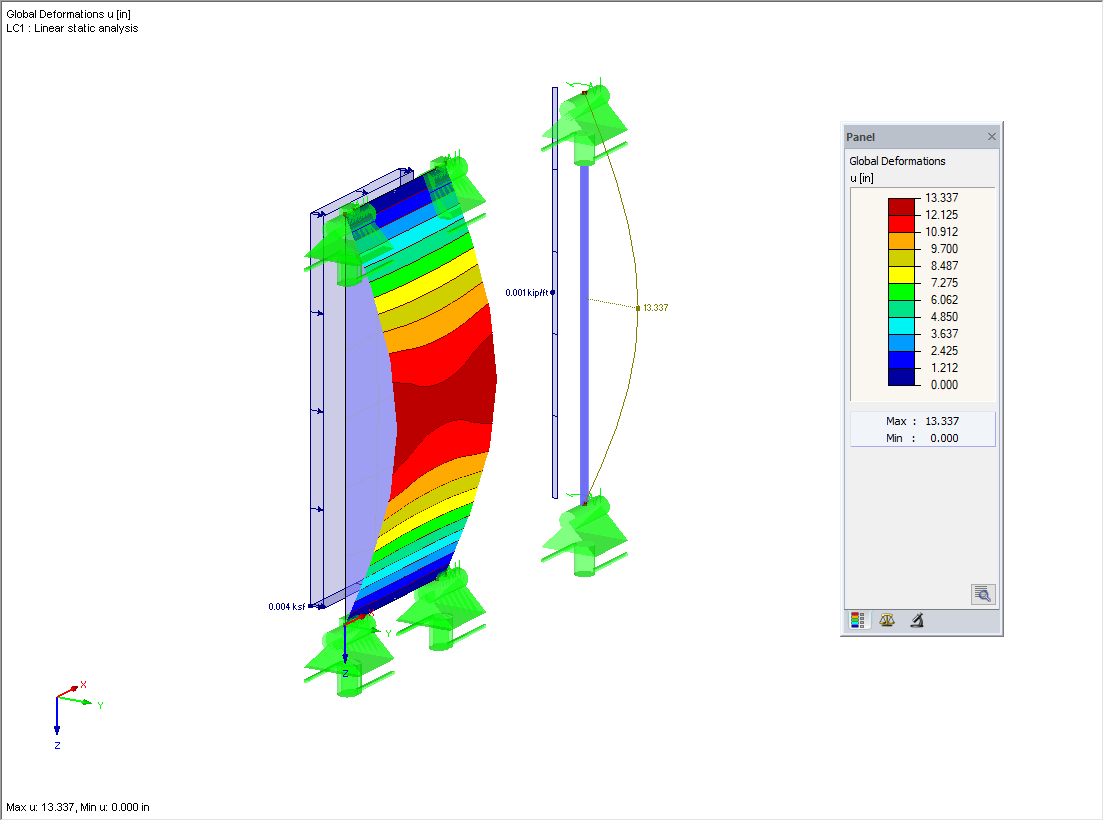Click the Max u status bar text

coord(75,806)
